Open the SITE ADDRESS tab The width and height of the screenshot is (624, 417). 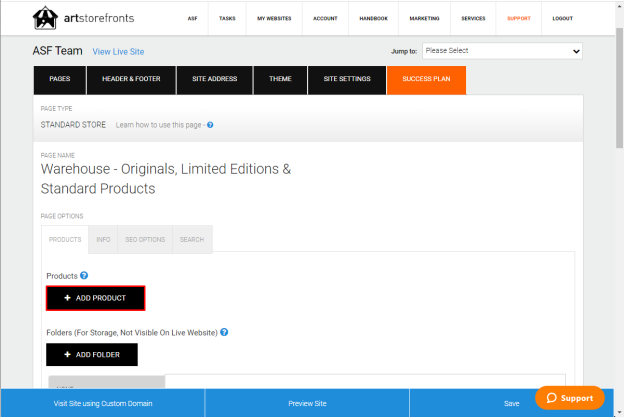tap(214, 80)
